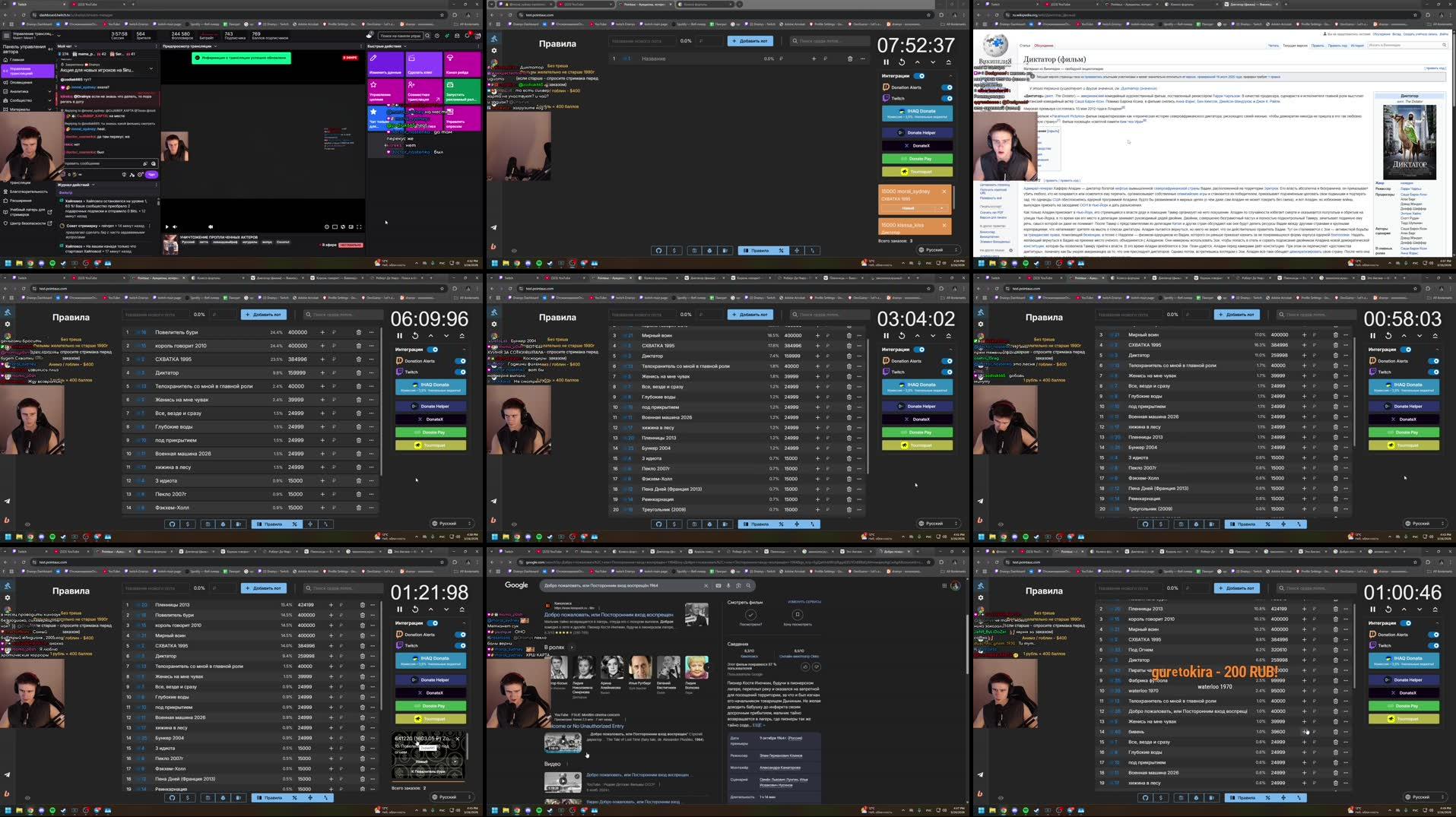Reset the timer with the restart icon

[x=902, y=62]
